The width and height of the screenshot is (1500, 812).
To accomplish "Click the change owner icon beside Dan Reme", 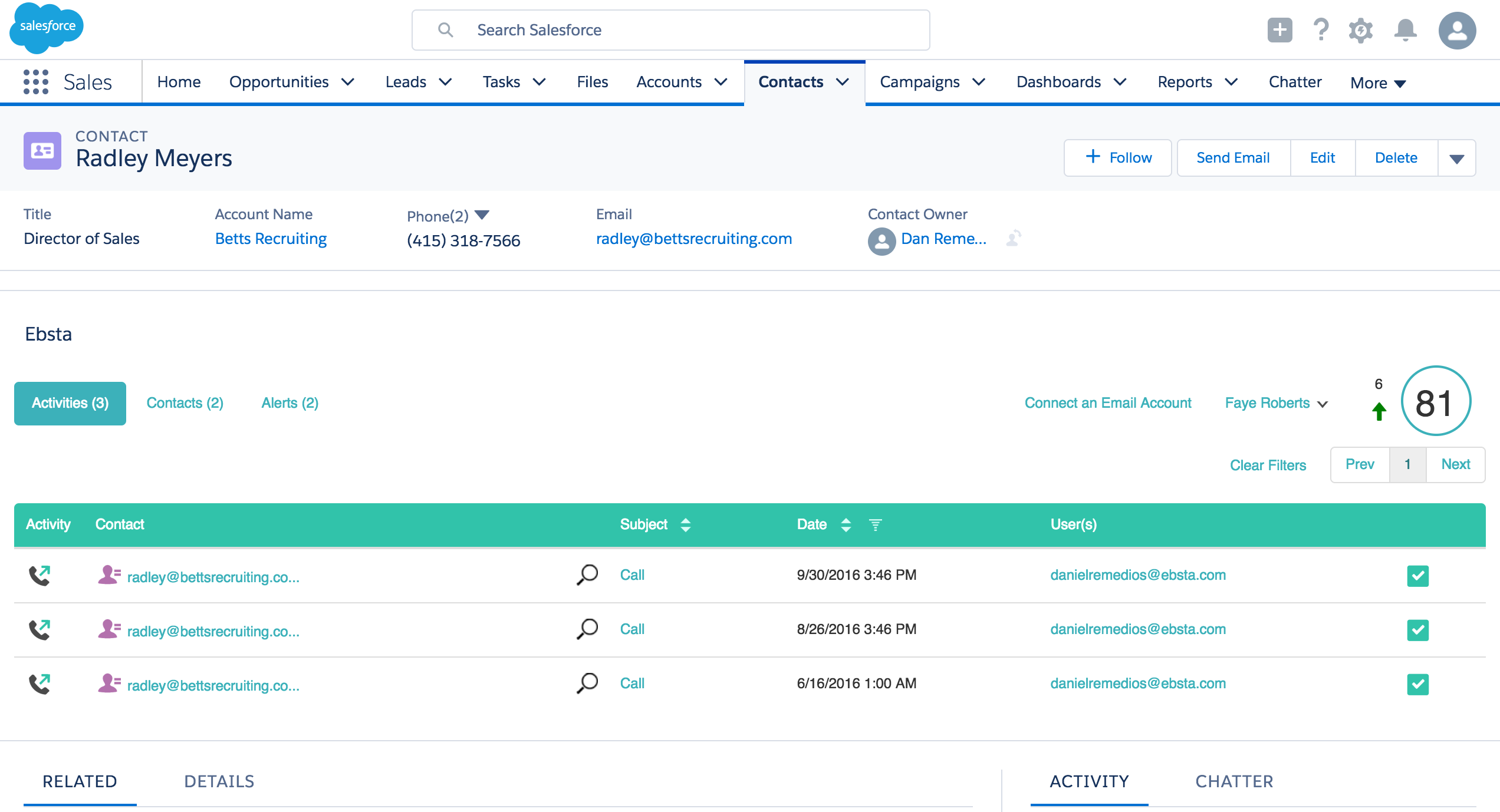I will pyautogui.click(x=1014, y=238).
